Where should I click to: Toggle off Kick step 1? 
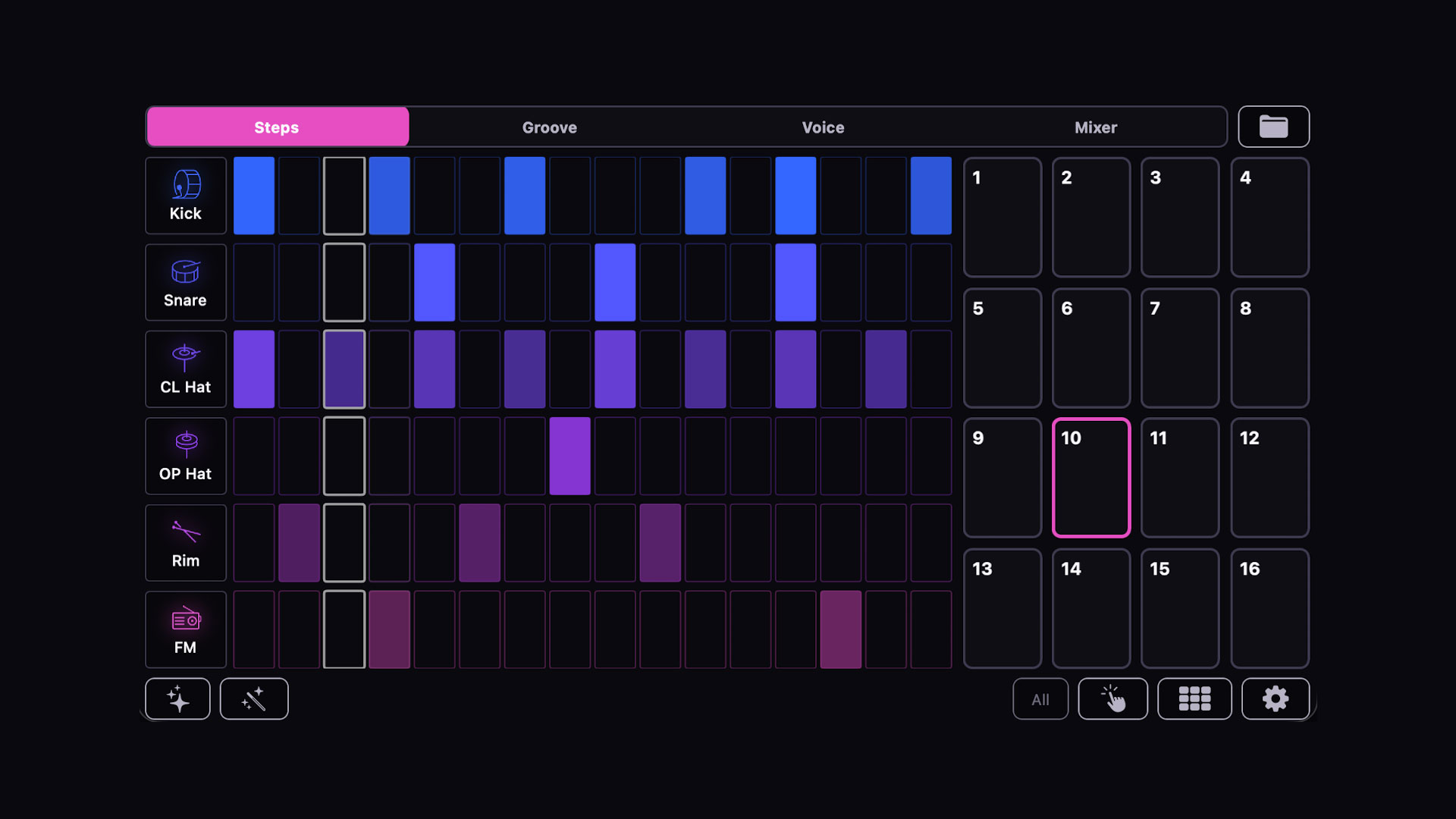coord(254,196)
